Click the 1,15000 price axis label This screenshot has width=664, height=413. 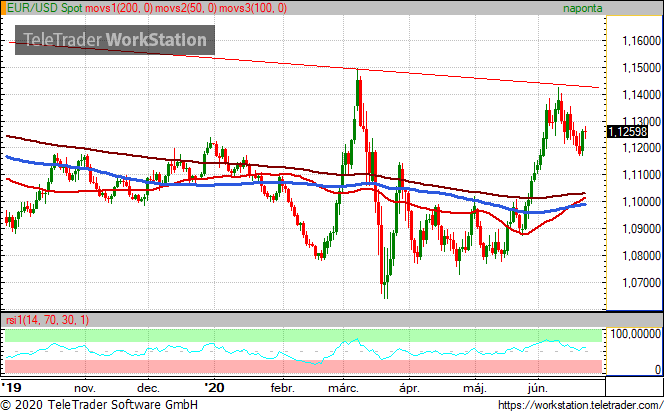point(641,68)
